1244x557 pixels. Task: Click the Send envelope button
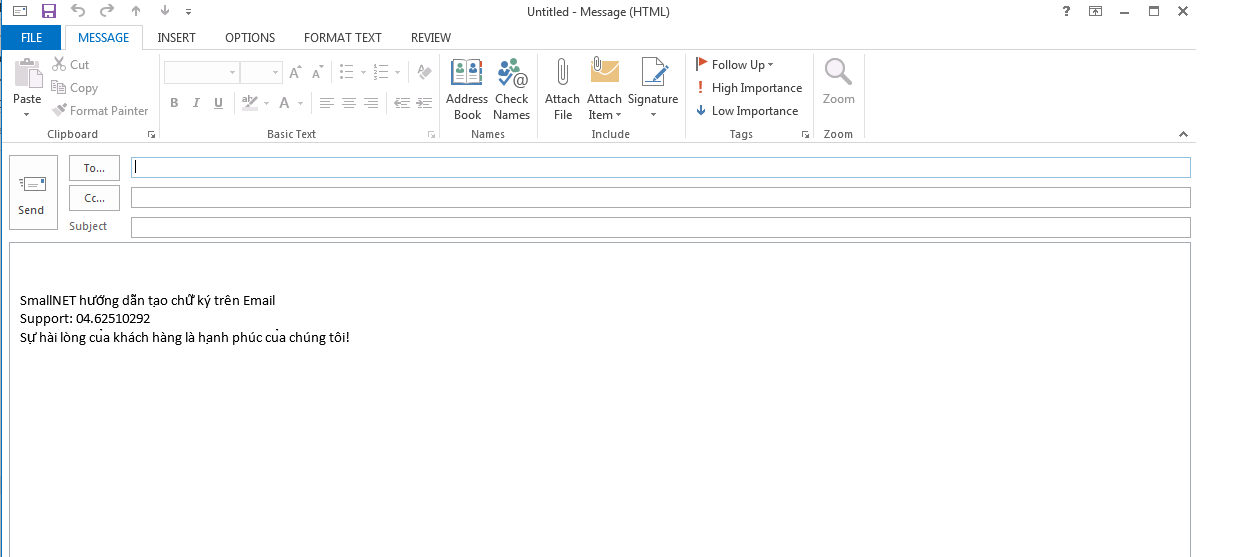tap(32, 192)
